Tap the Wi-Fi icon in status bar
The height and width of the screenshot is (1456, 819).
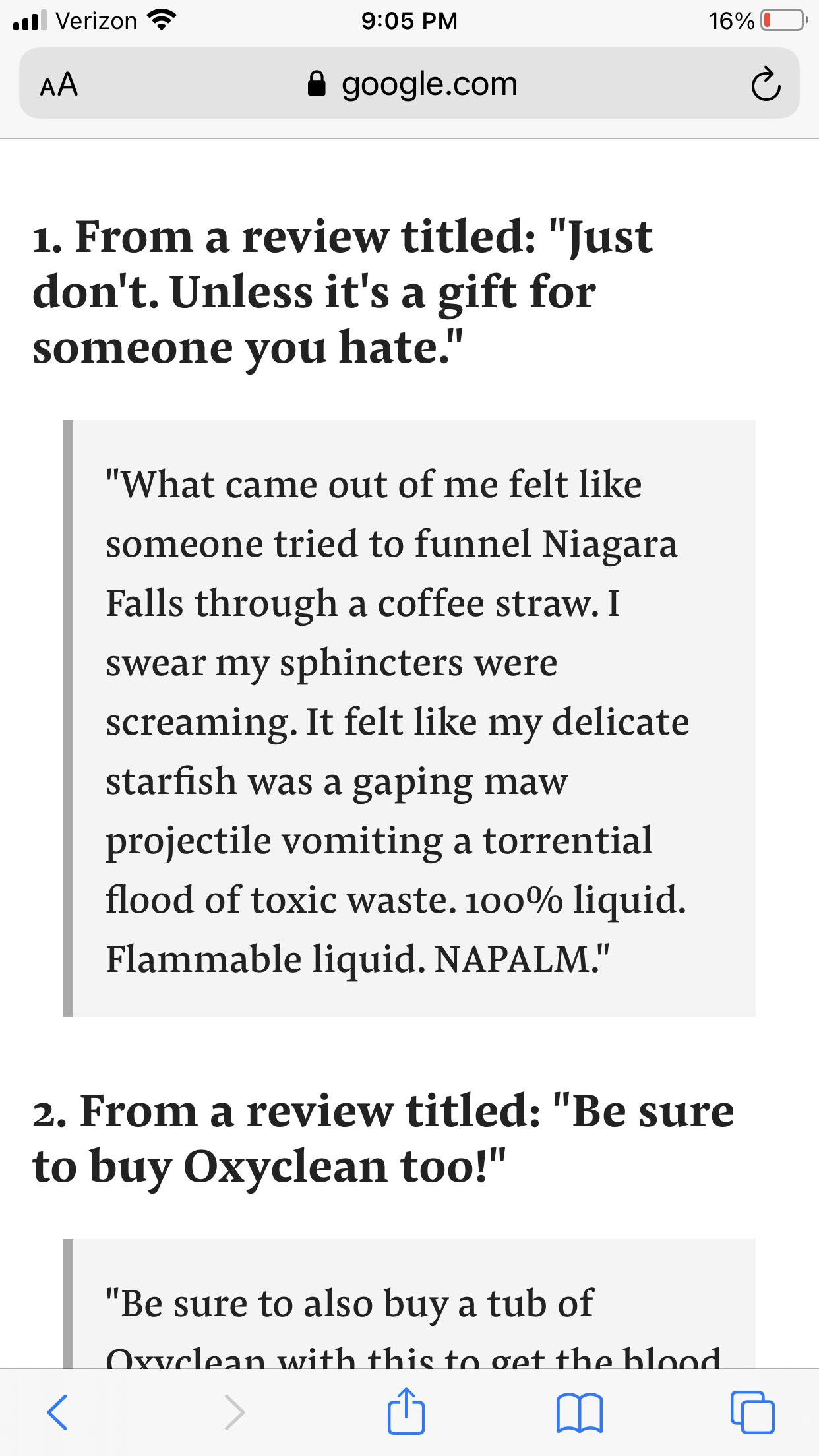[x=163, y=19]
